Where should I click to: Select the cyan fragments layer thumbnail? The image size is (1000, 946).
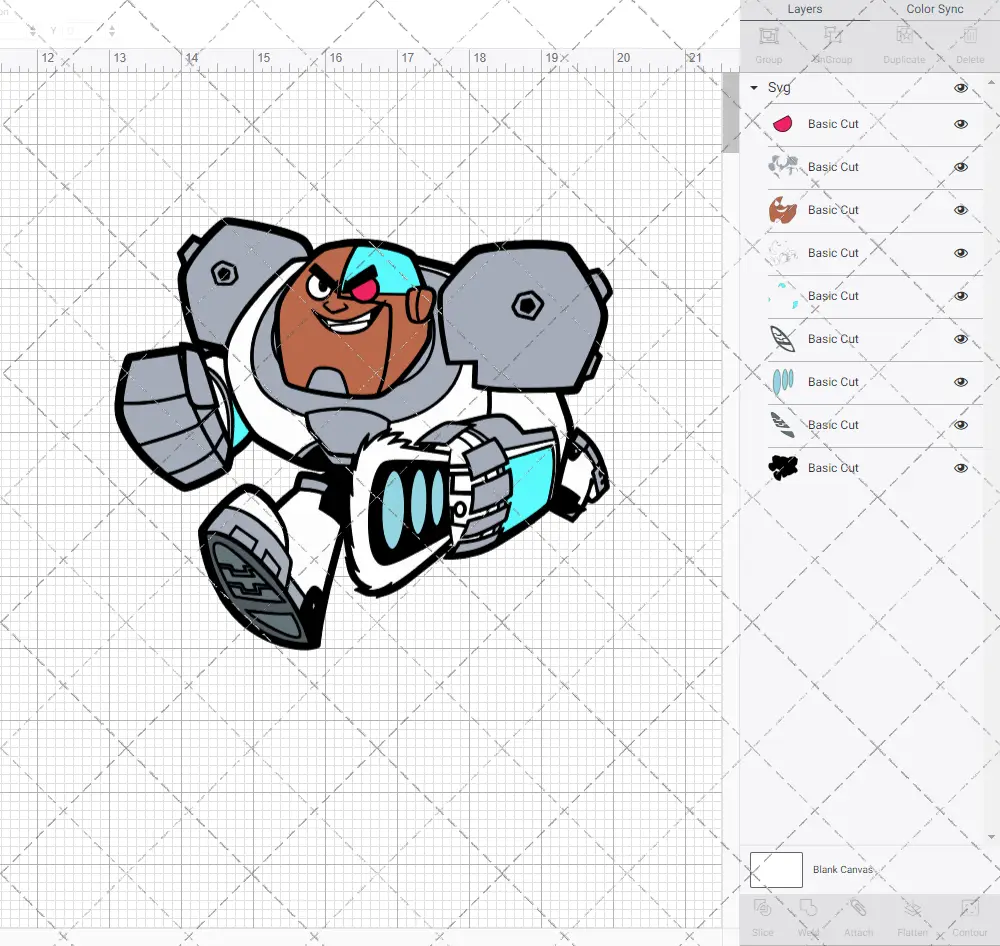pyautogui.click(x=783, y=296)
